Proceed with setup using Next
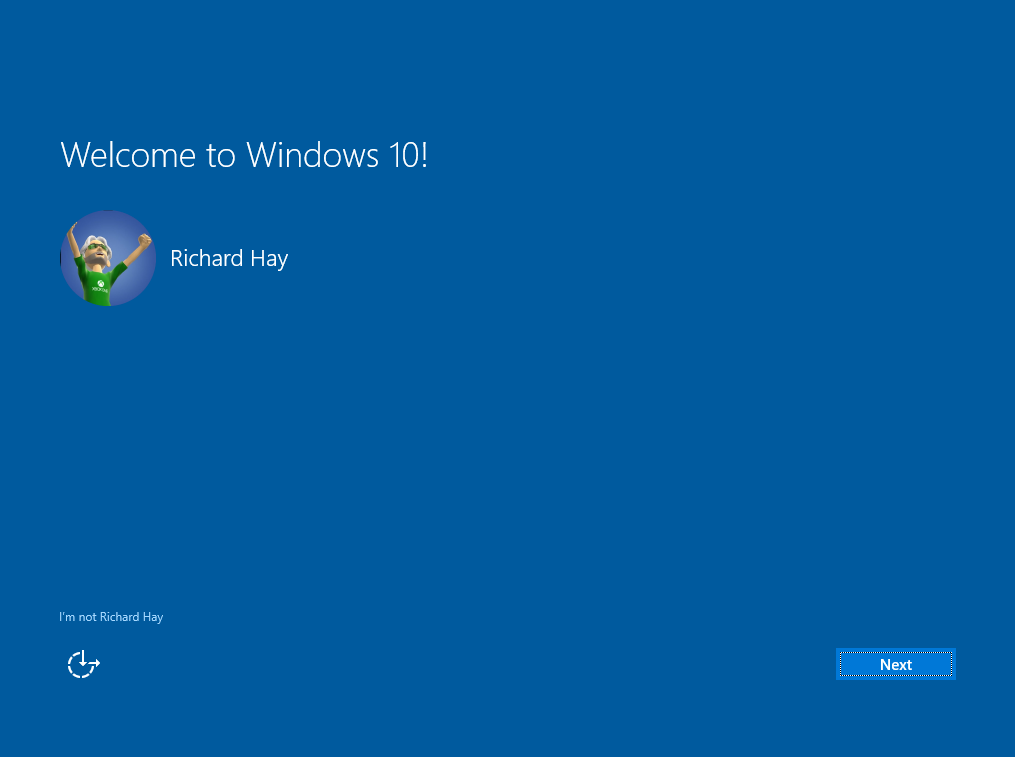 [x=895, y=664]
